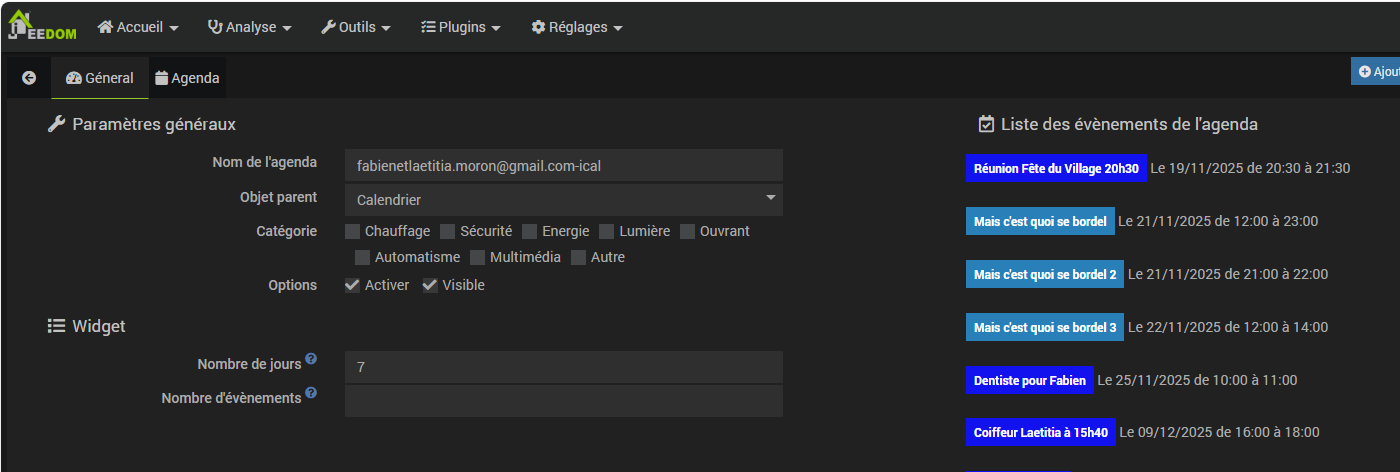Click the plus icon on Ajouter button

point(1365,72)
